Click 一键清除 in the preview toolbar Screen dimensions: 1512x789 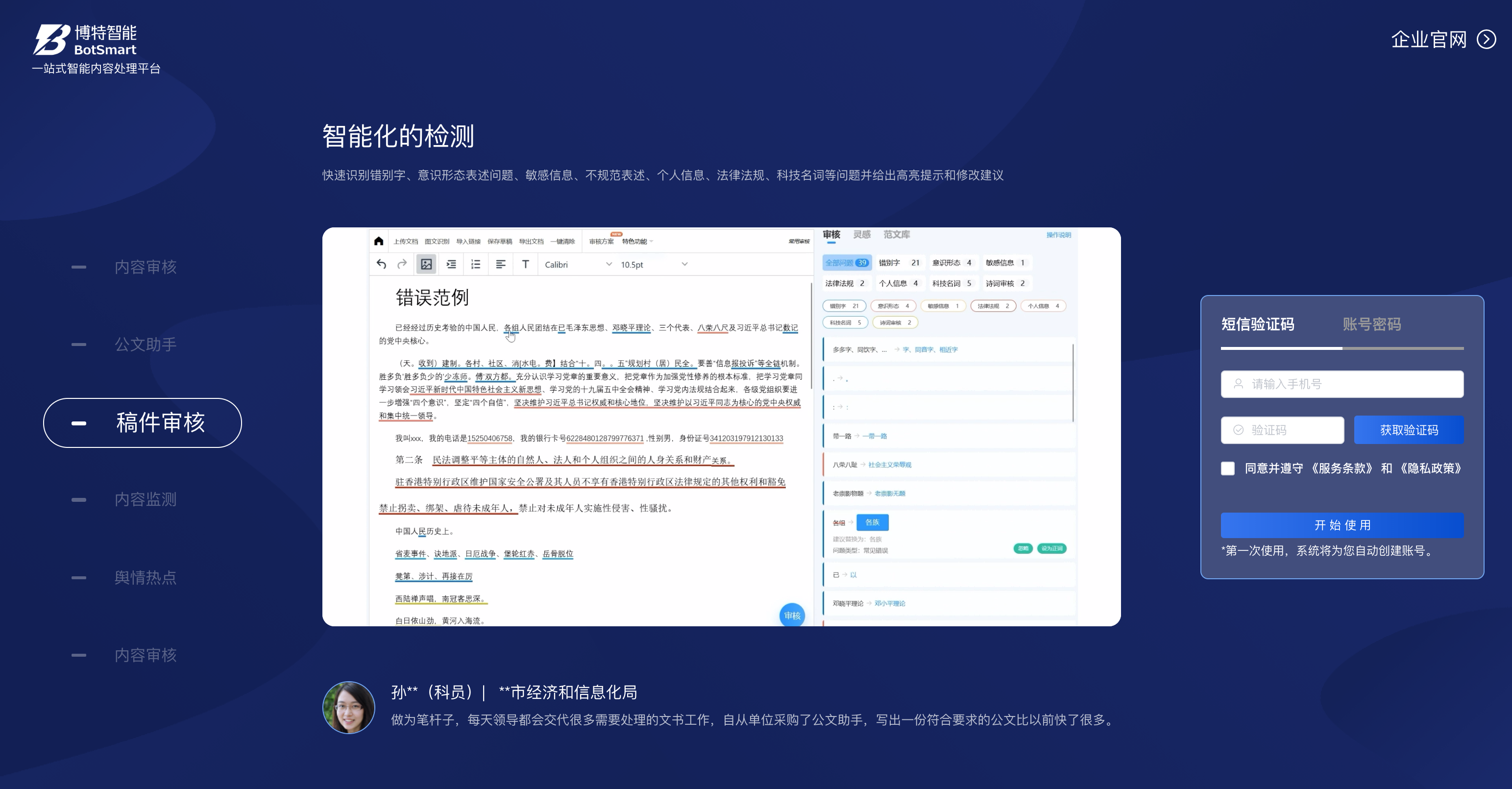pos(562,241)
